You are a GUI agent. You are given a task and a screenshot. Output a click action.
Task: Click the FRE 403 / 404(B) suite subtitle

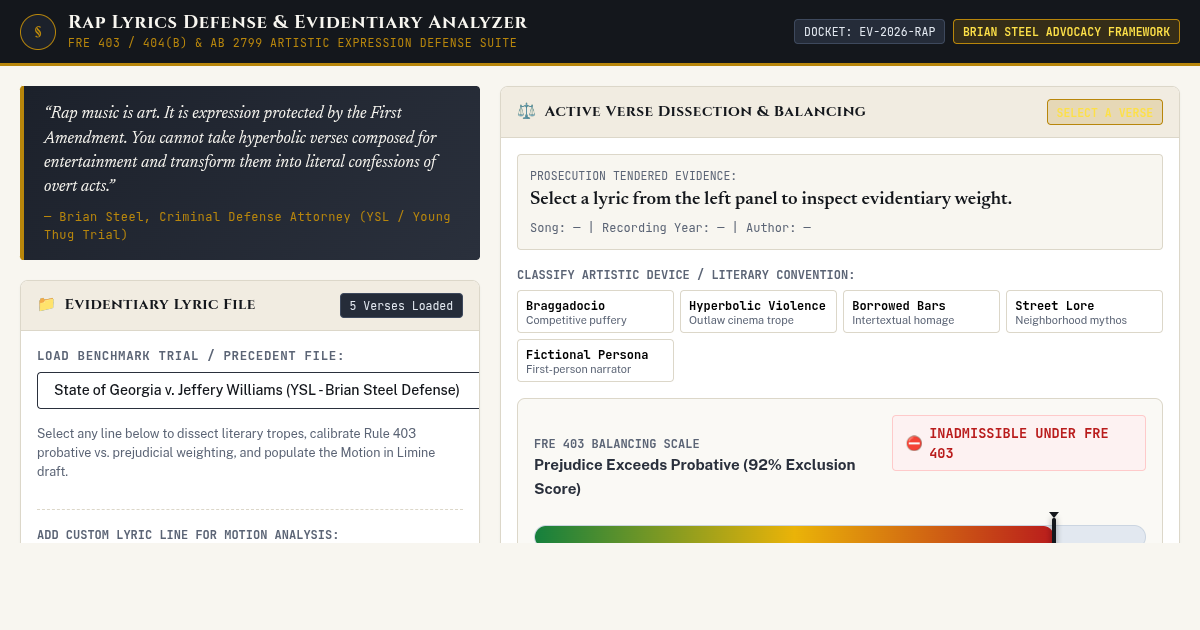coord(292,43)
